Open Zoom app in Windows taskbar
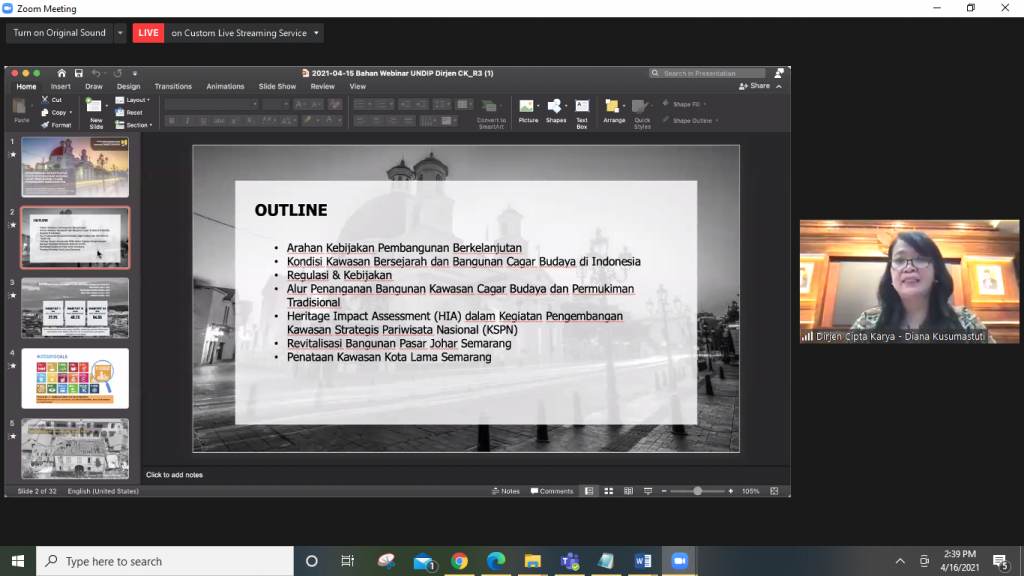The width and height of the screenshot is (1024, 576). pos(681,561)
